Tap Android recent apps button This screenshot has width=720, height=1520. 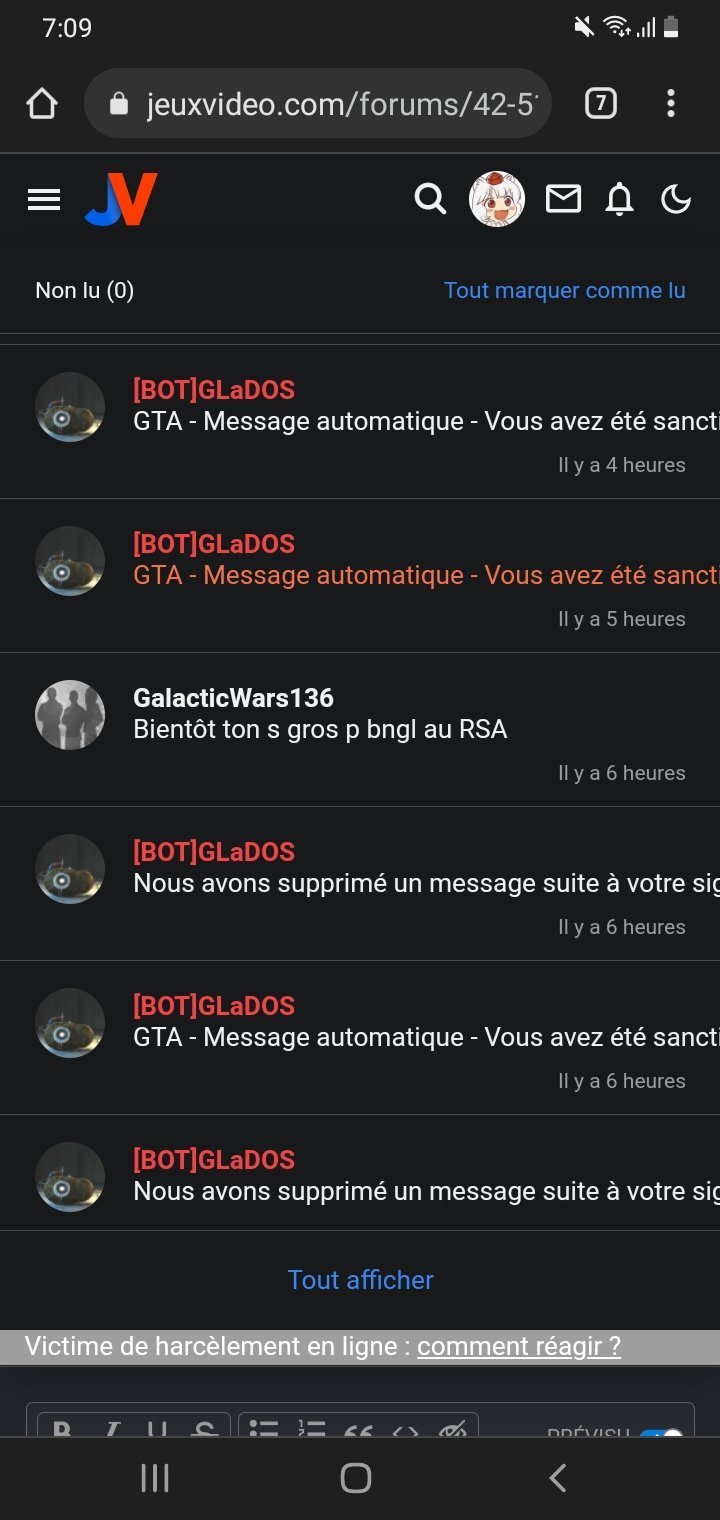coord(154,1478)
